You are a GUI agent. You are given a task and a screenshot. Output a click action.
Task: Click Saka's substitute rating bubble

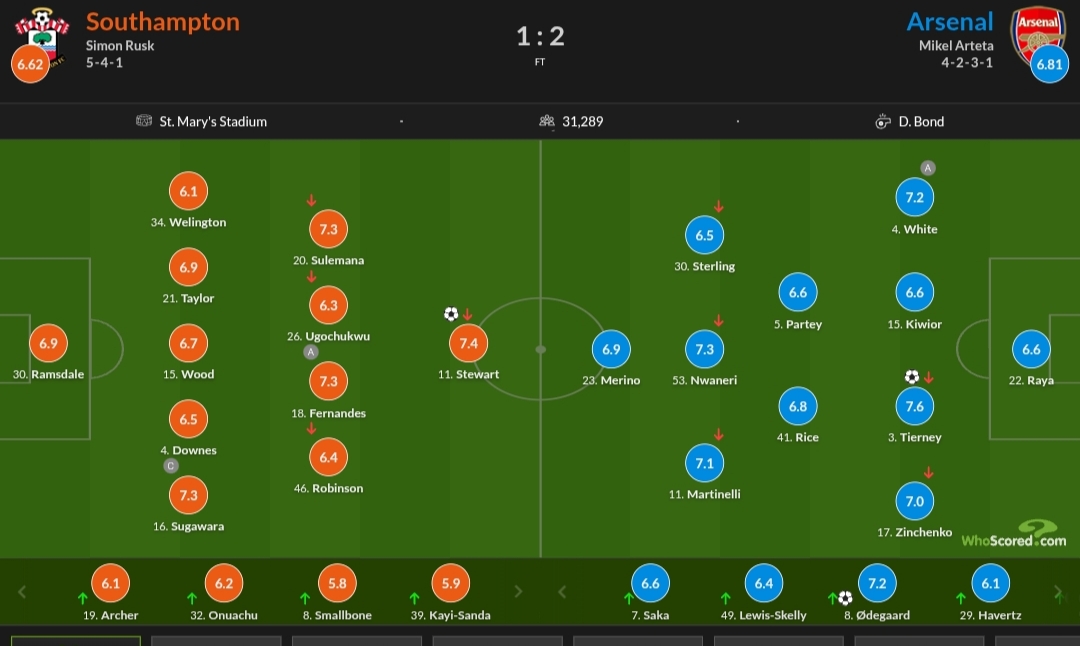click(650, 583)
